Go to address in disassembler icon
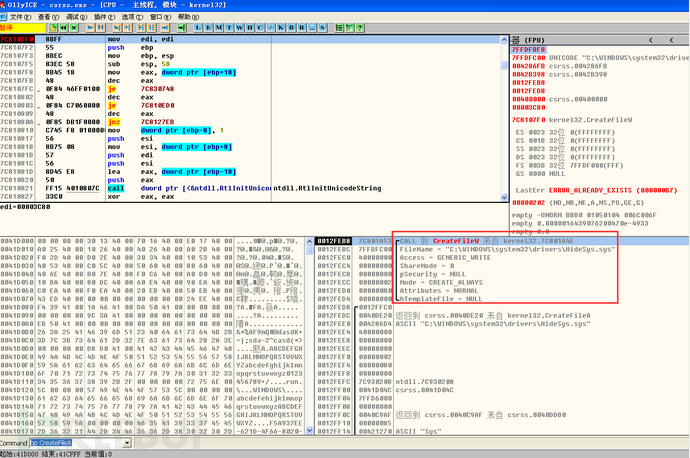The width and height of the screenshot is (690, 458). click(x=181, y=28)
